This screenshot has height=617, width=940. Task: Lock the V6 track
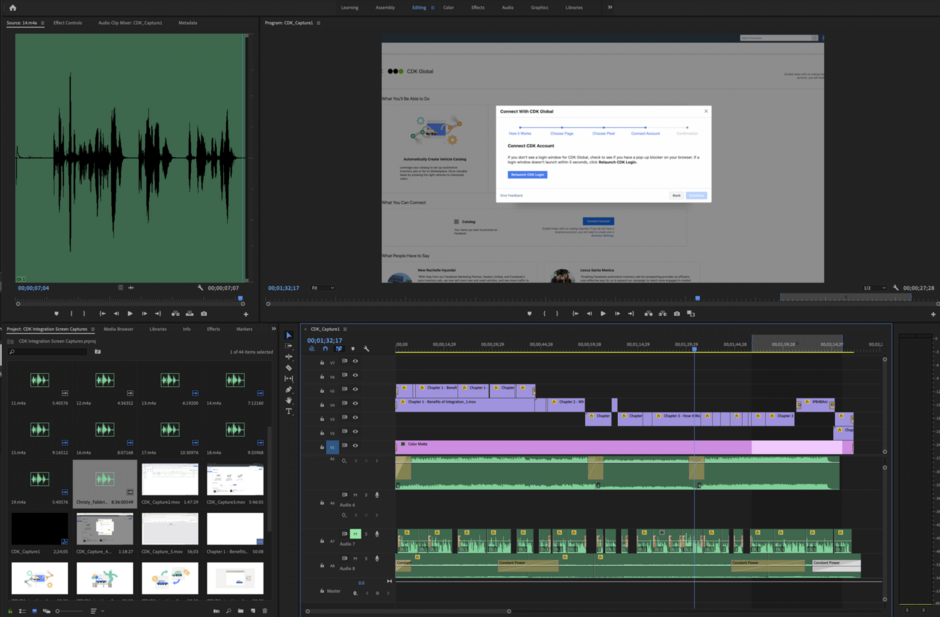point(322,377)
